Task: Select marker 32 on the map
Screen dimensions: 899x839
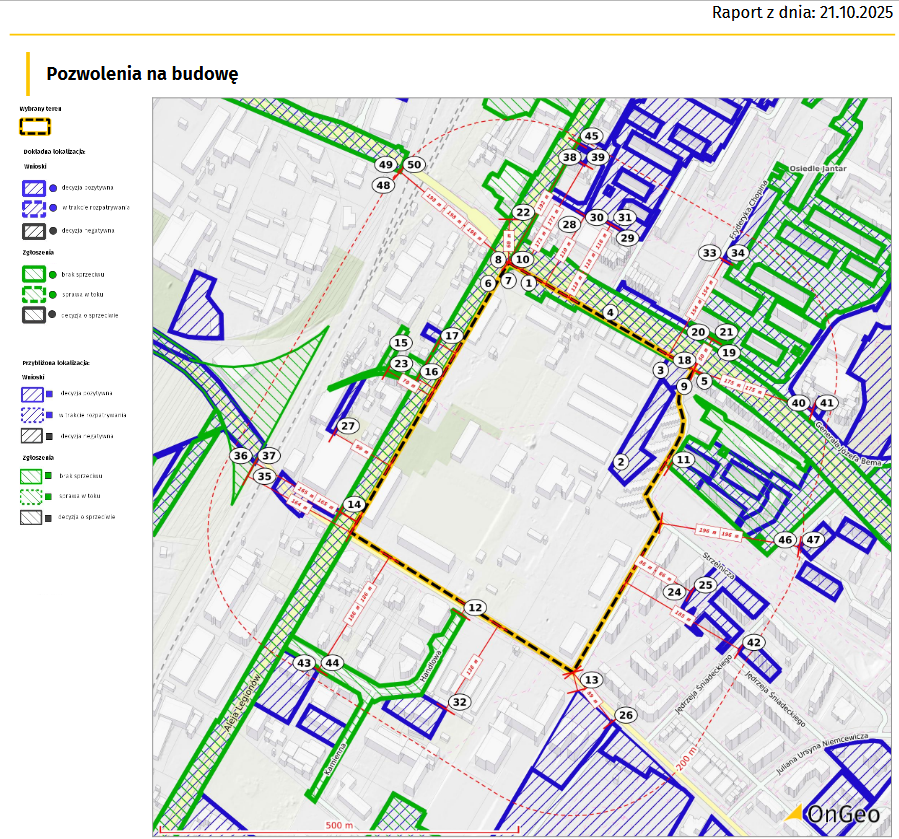Action: (x=459, y=702)
